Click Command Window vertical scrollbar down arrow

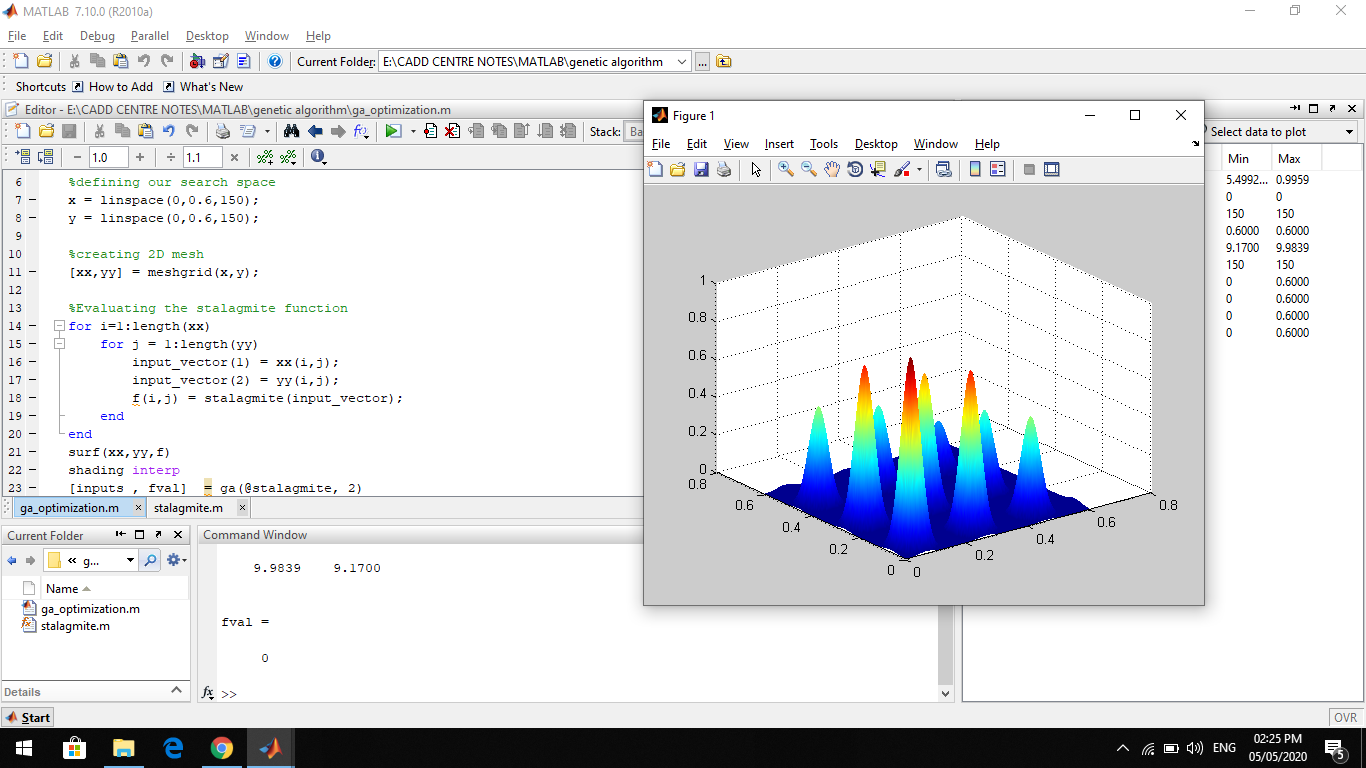[946, 693]
